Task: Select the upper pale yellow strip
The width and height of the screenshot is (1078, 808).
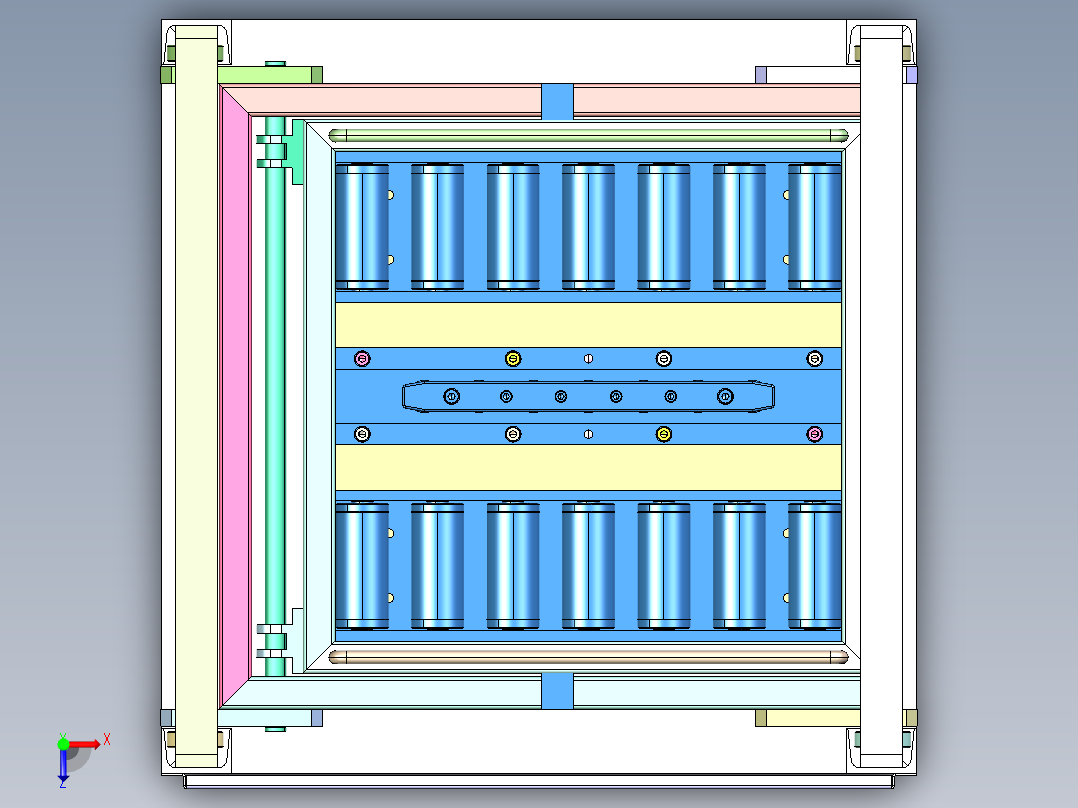Action: point(588,325)
